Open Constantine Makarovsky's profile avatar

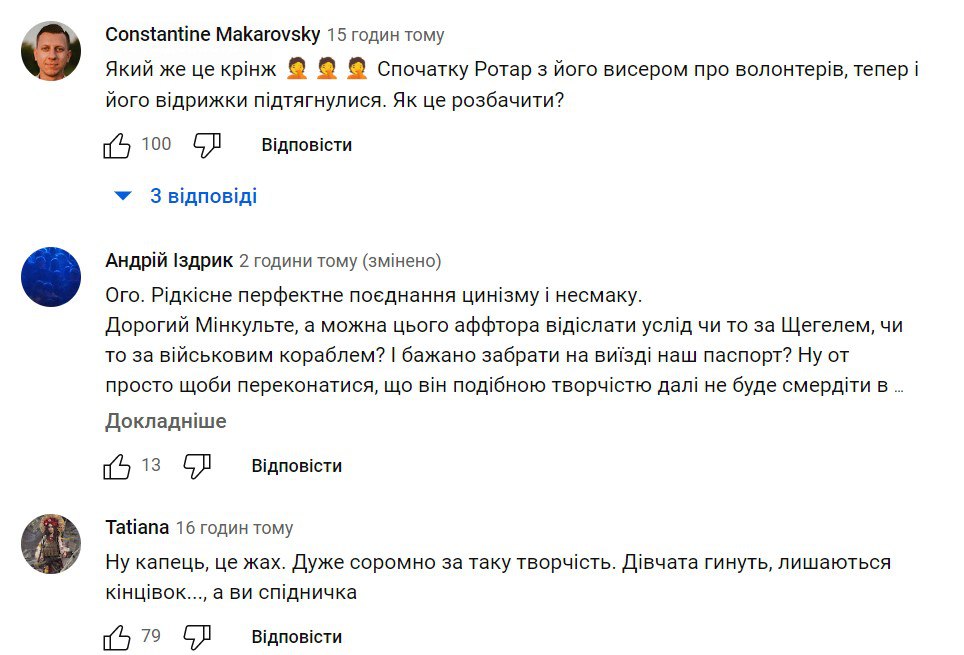coord(51,52)
